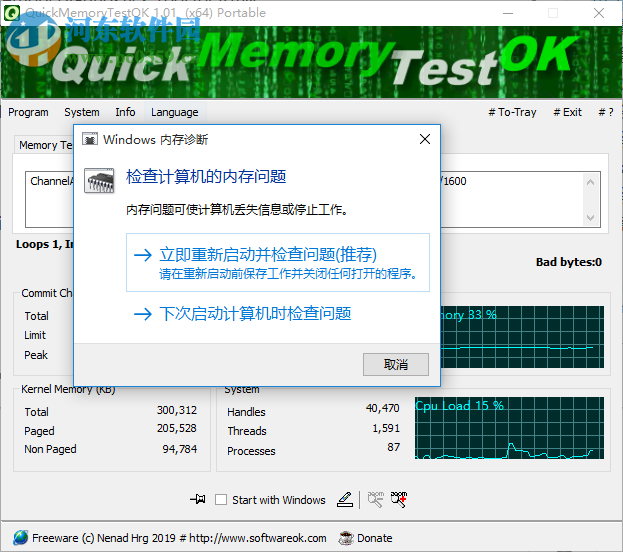Click the ChannelA text in memory info box
The height and width of the screenshot is (552, 623).
tap(52, 181)
